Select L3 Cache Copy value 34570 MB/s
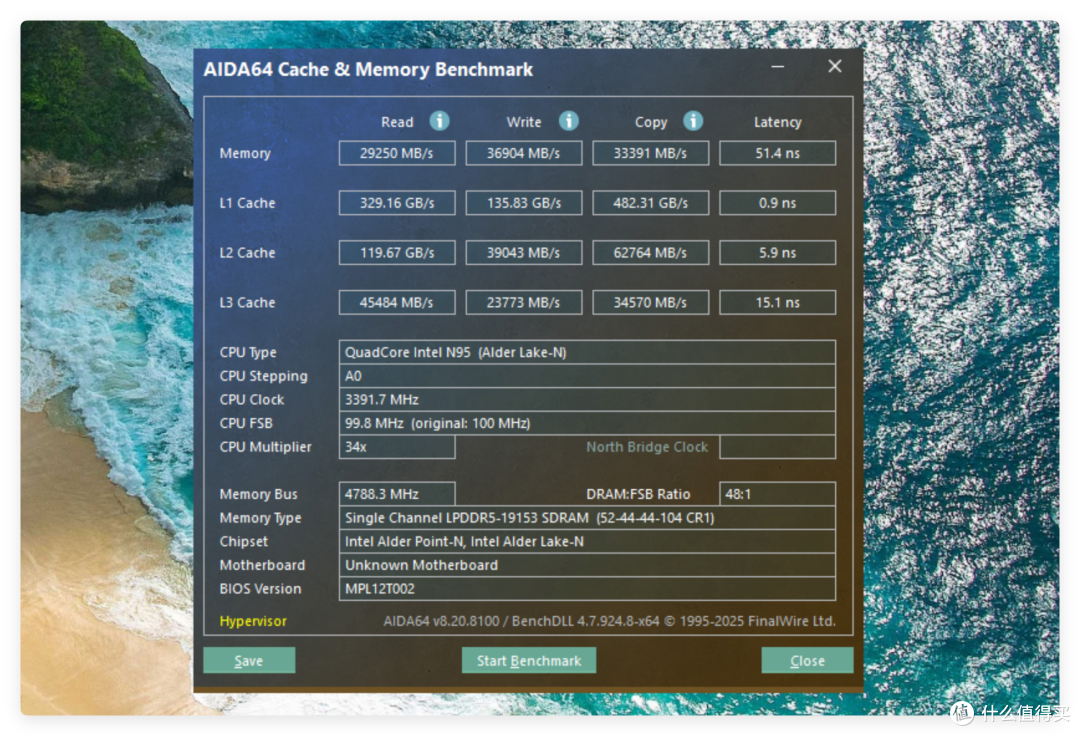1080x736 pixels. click(x=650, y=302)
